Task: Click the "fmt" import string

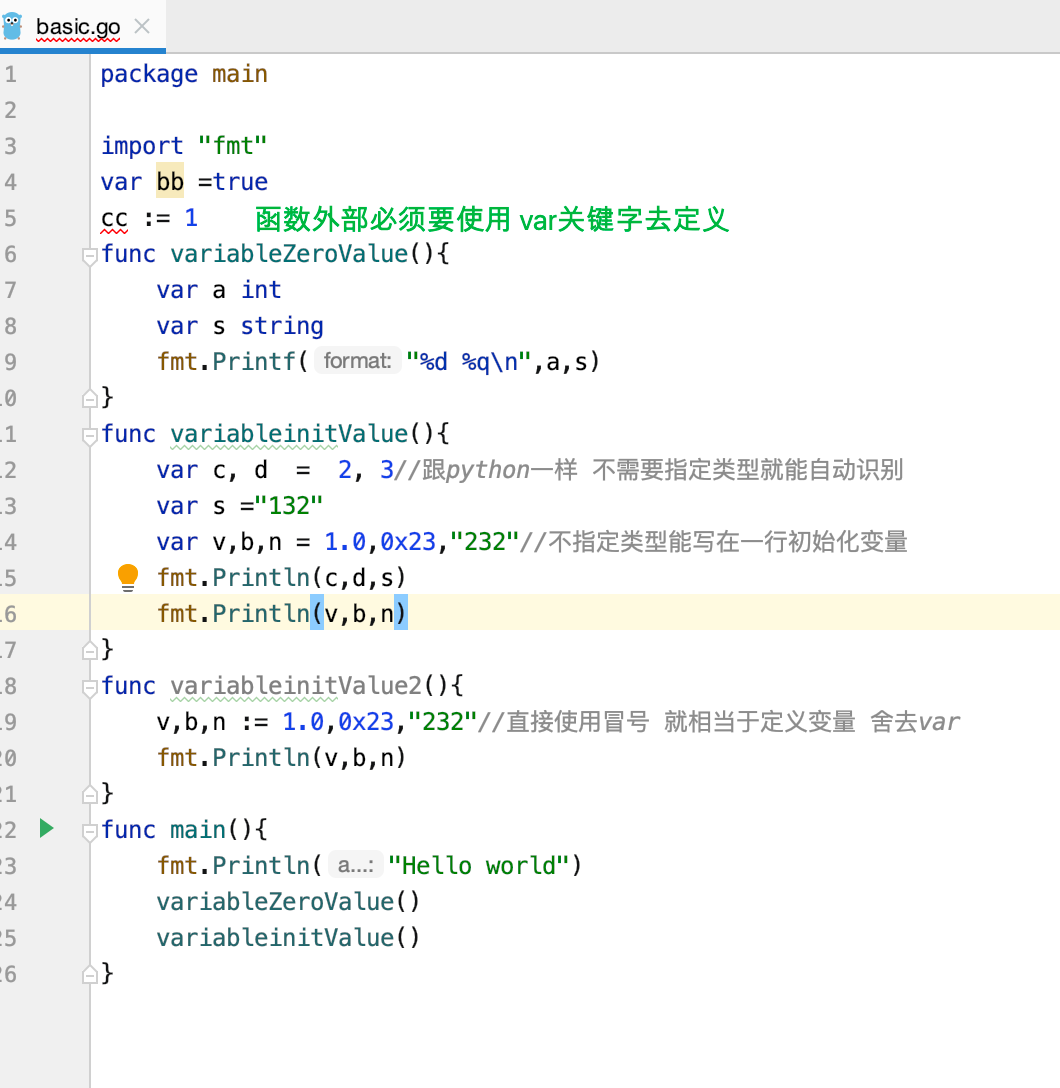Action: 232,146
